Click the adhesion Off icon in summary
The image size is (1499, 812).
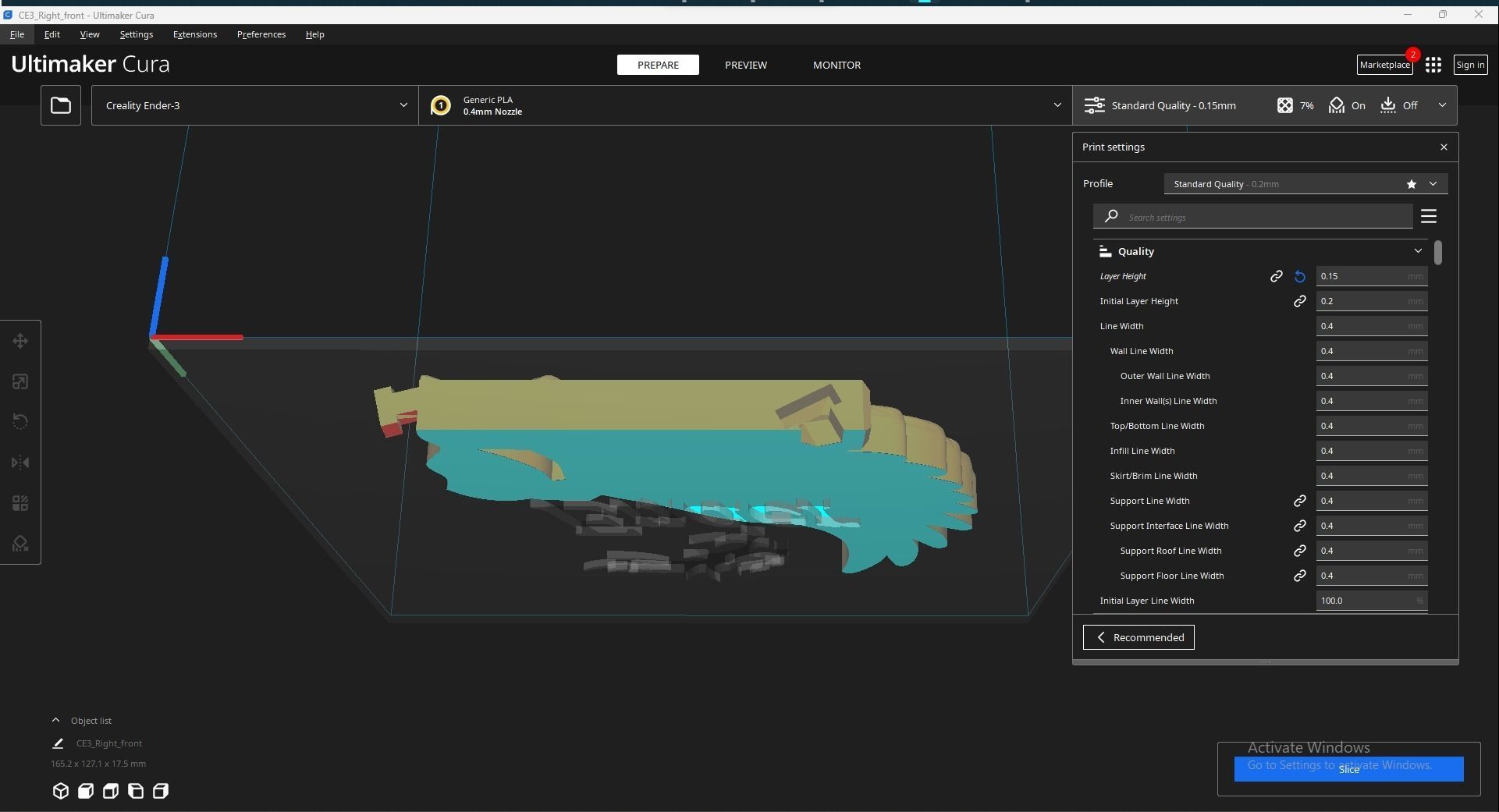[1387, 105]
